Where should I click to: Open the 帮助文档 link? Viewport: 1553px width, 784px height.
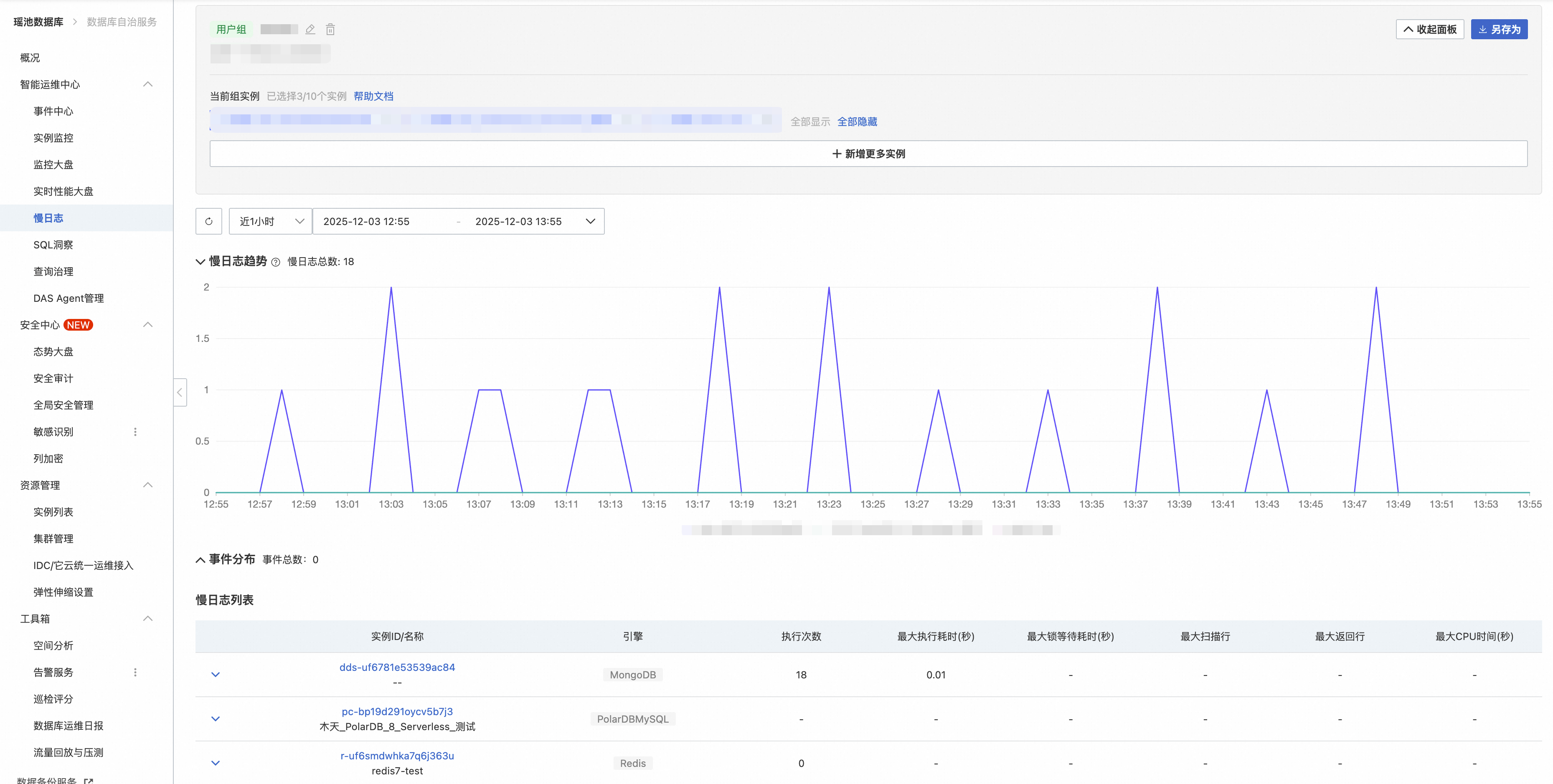coord(373,96)
